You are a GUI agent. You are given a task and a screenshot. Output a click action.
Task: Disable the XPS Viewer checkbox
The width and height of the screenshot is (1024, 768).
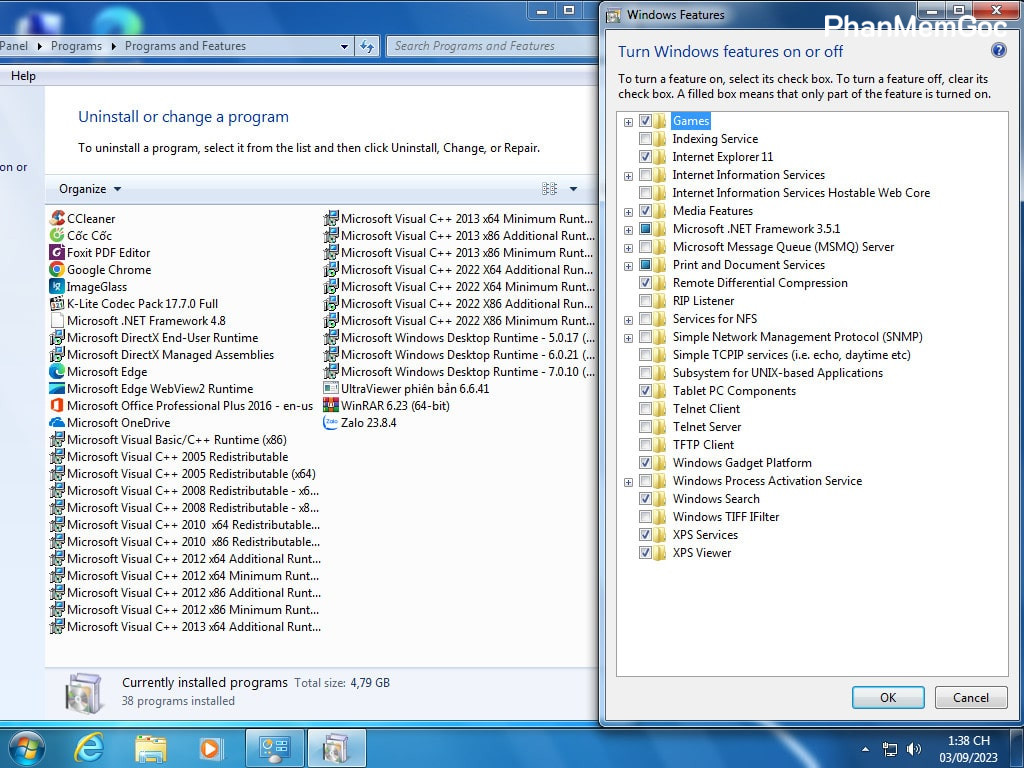645,553
